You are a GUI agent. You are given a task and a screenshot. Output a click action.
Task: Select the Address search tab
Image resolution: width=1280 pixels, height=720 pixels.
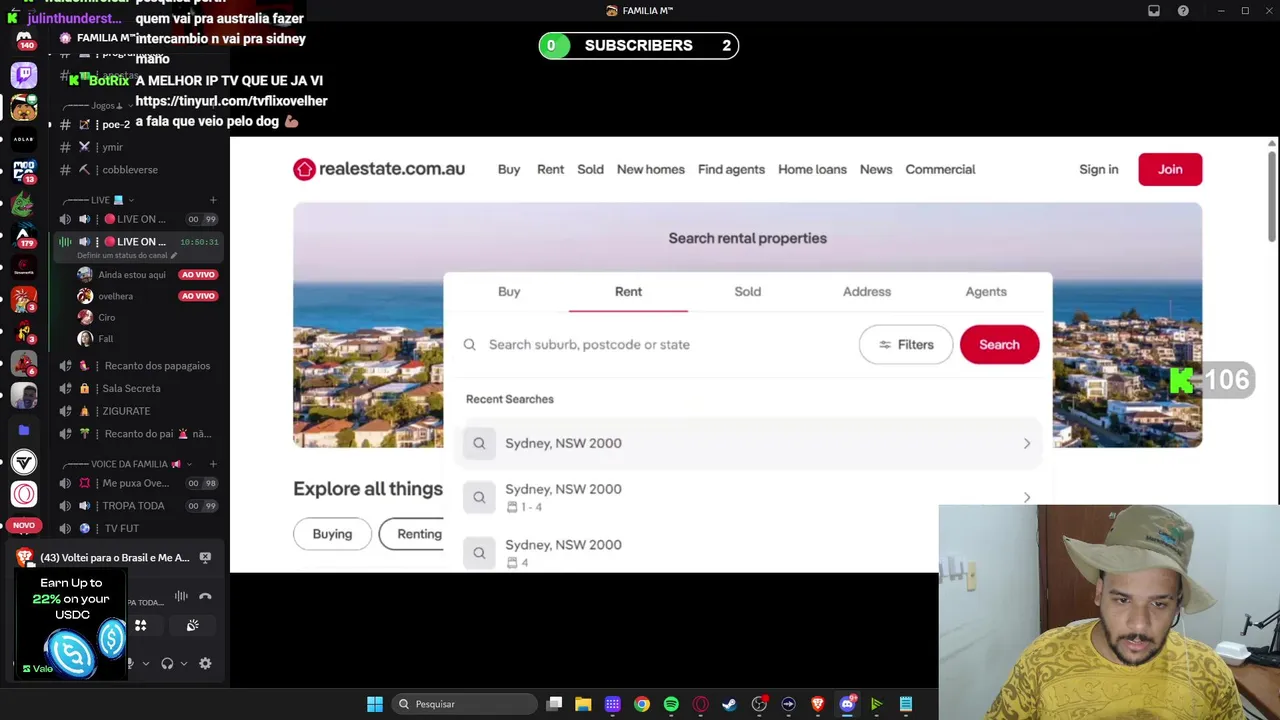[867, 291]
